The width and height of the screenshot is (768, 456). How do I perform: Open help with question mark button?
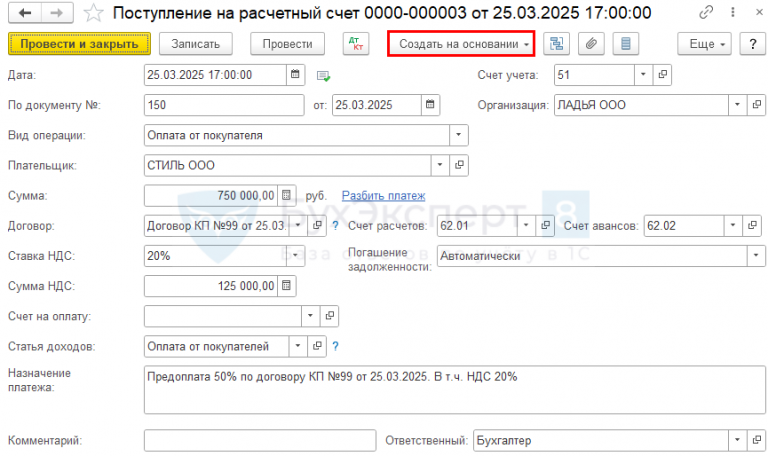click(752, 44)
